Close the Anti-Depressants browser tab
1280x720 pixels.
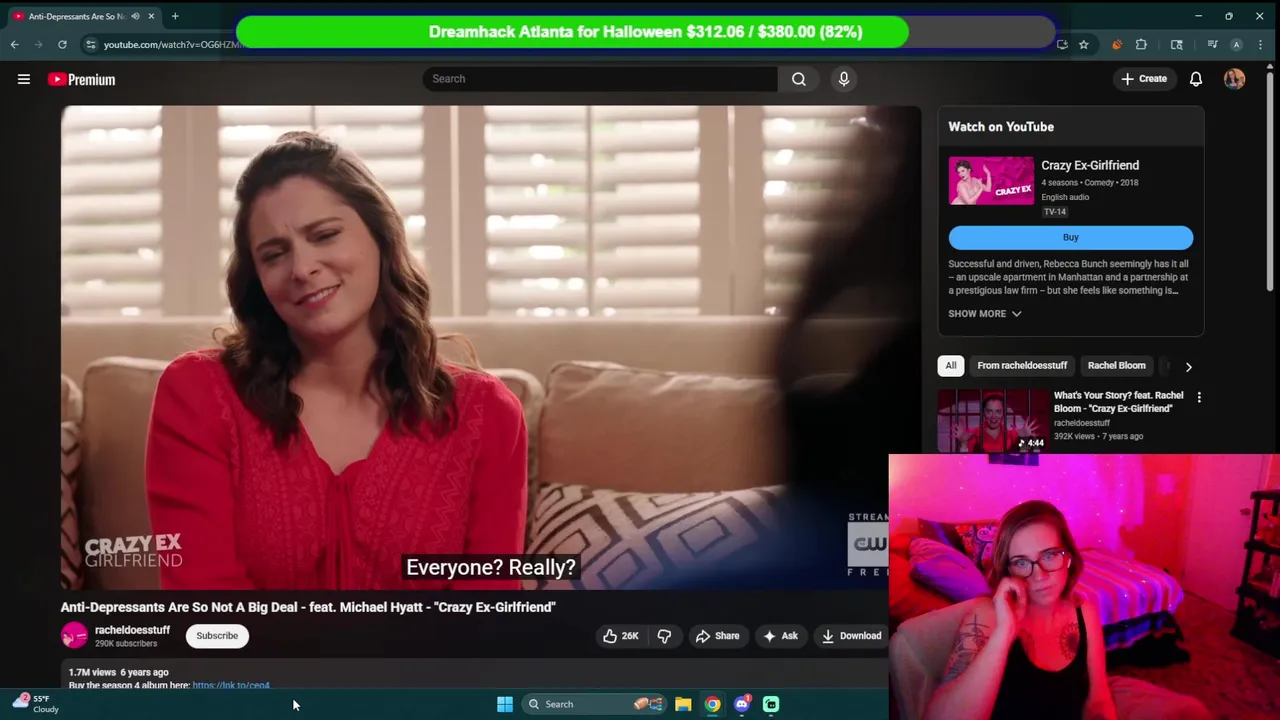coord(151,16)
